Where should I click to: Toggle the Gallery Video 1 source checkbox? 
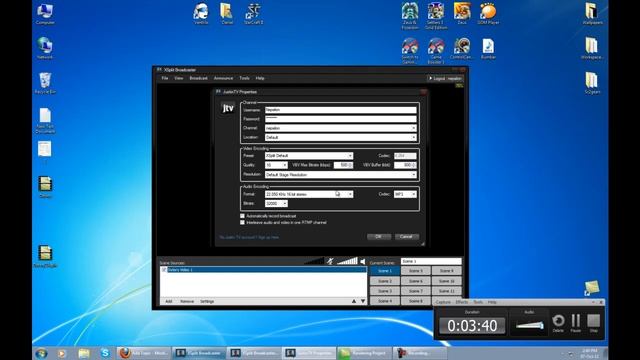[x=164, y=270]
